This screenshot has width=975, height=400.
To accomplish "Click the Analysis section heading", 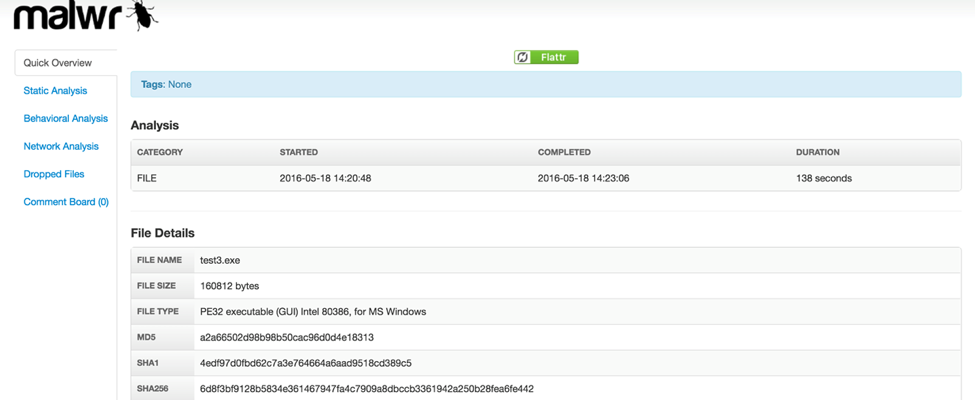I will point(155,126).
